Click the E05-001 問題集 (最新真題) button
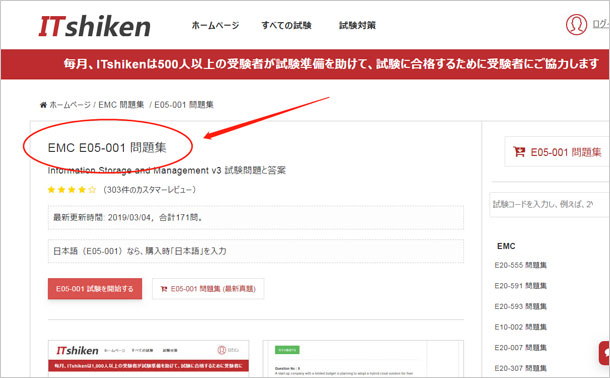610x378 pixels. 208,289
